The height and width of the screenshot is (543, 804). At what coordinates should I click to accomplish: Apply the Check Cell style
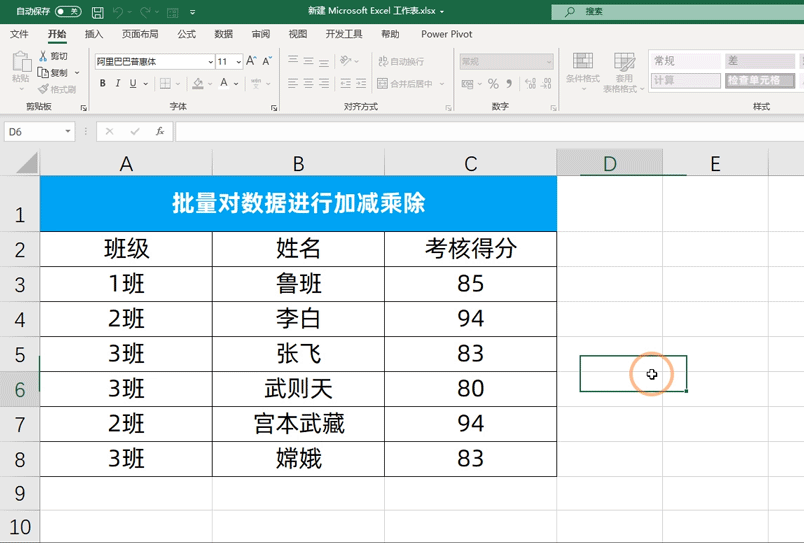coord(760,81)
